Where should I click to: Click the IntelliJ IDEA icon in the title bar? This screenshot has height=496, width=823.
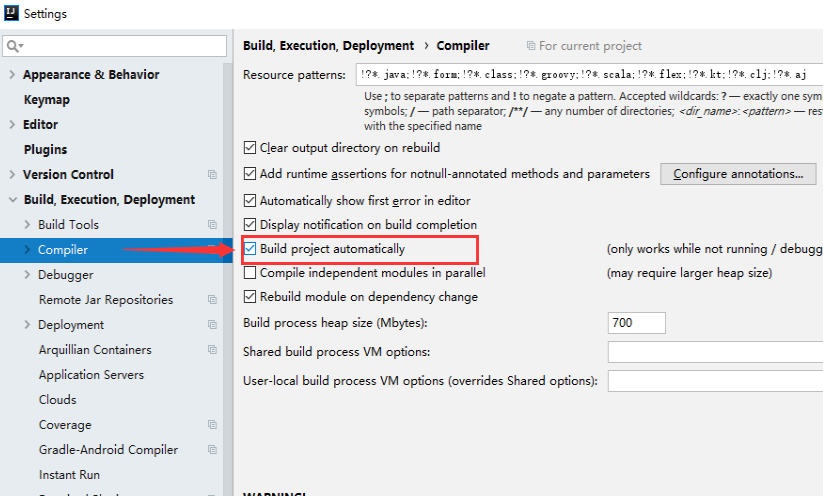click(11, 13)
